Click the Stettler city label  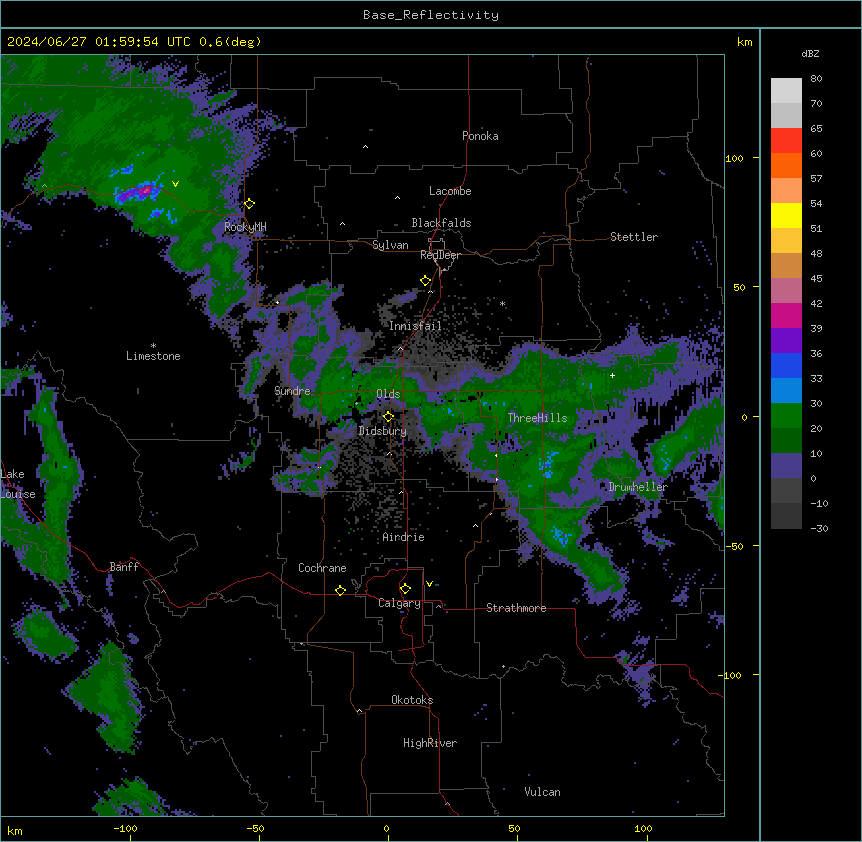[x=634, y=237]
